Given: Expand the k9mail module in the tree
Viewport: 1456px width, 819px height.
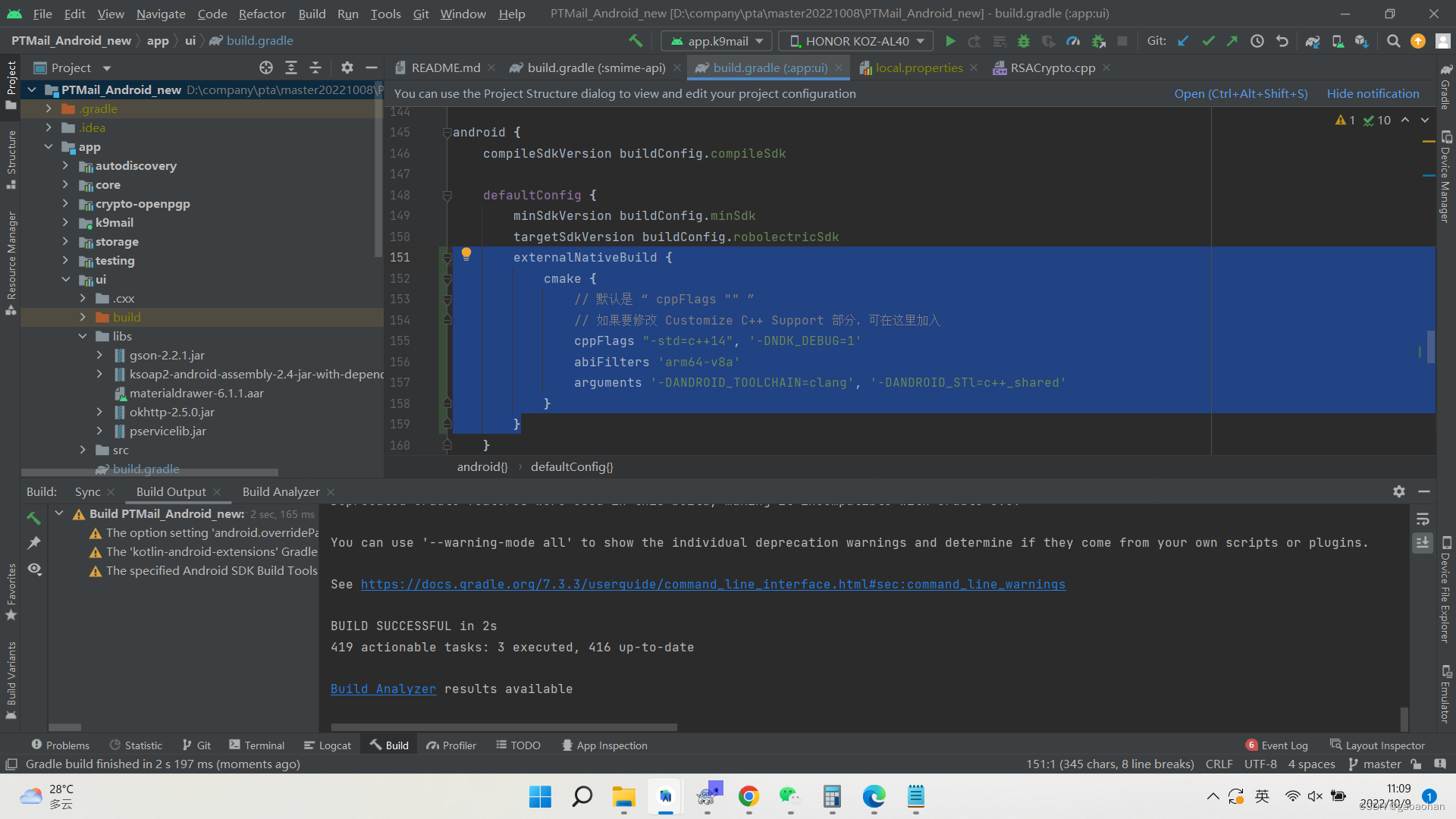Looking at the screenshot, I should (67, 222).
